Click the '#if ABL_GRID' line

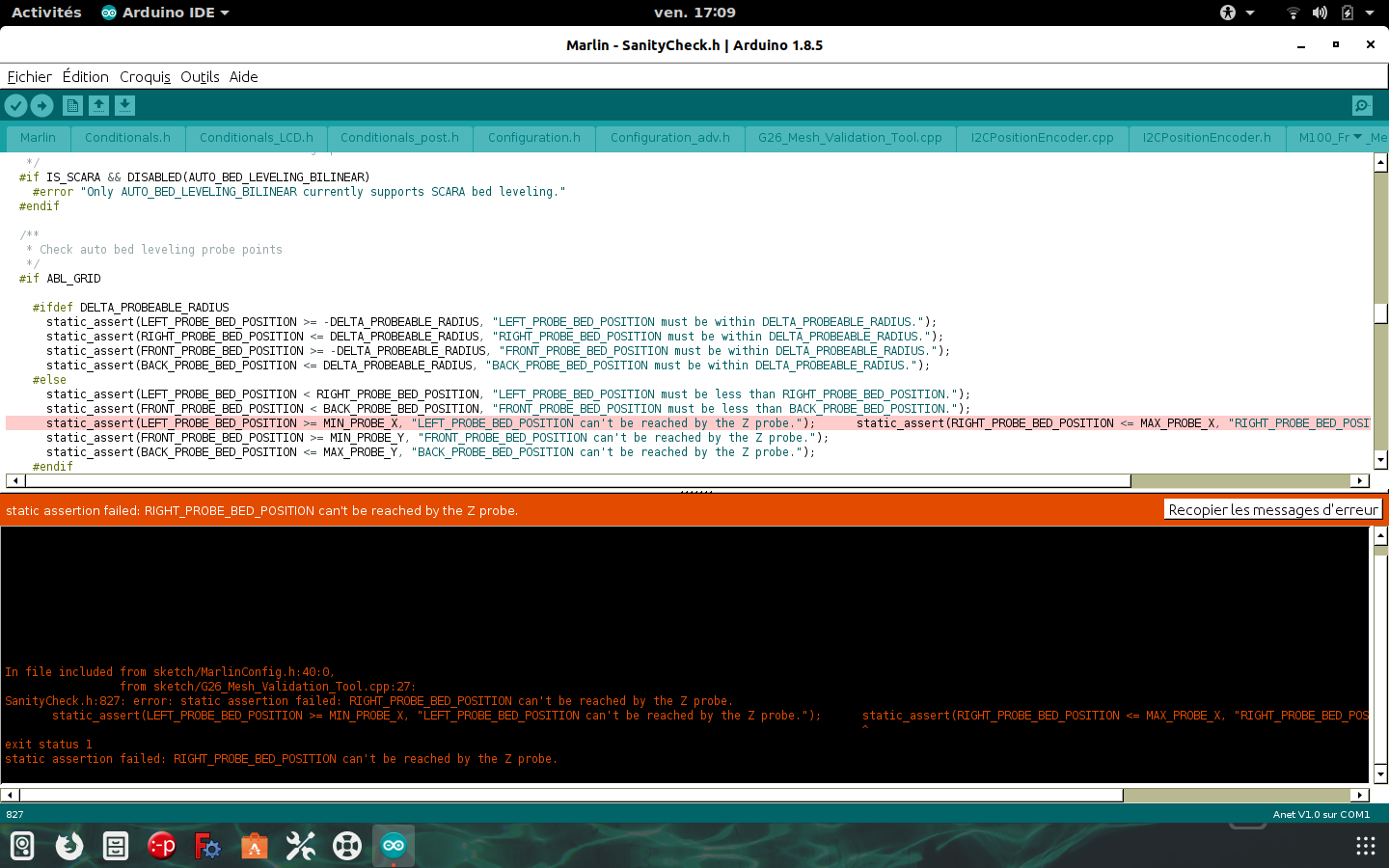60,279
